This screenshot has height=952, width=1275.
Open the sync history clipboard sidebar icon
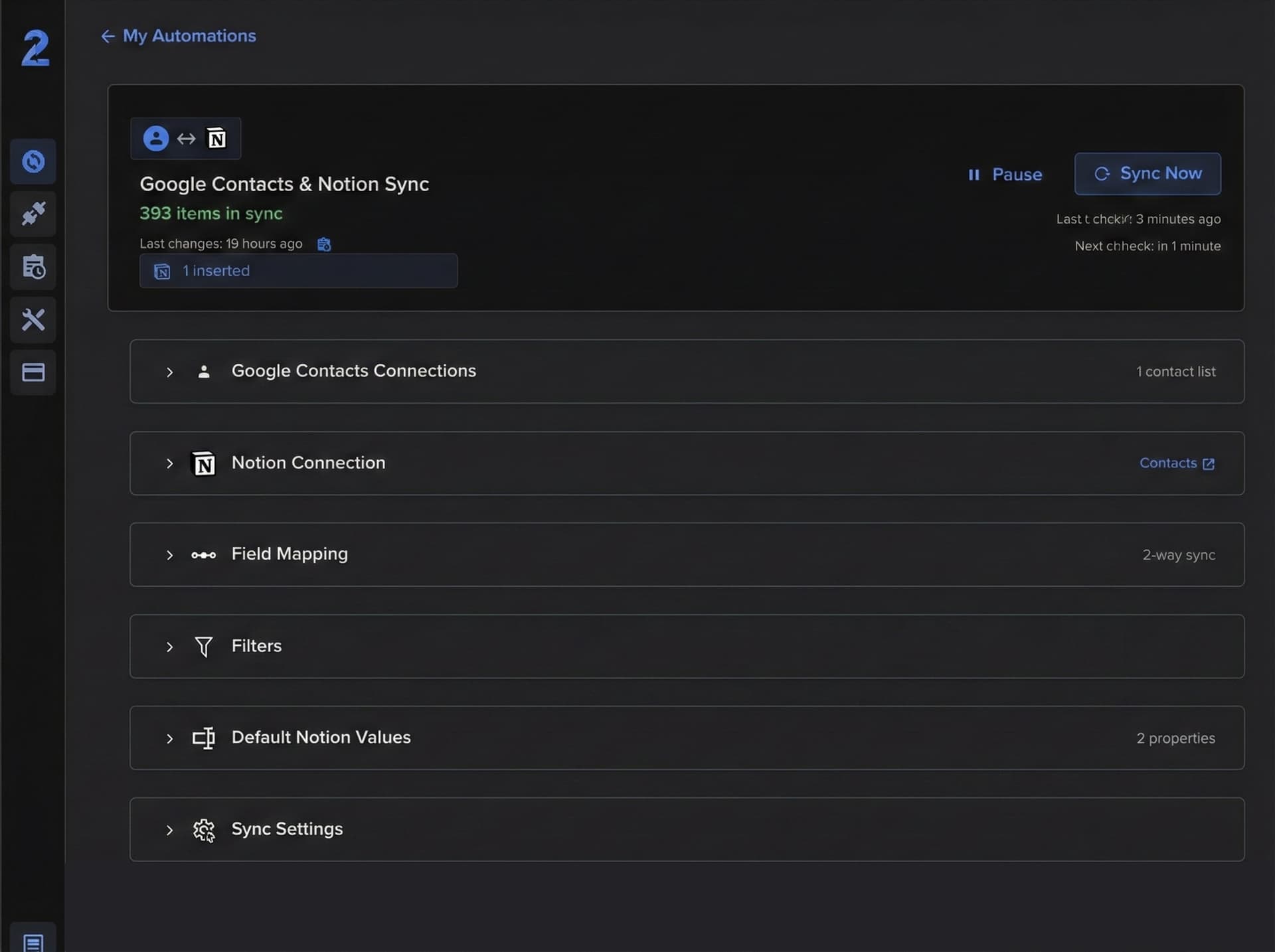[33, 267]
